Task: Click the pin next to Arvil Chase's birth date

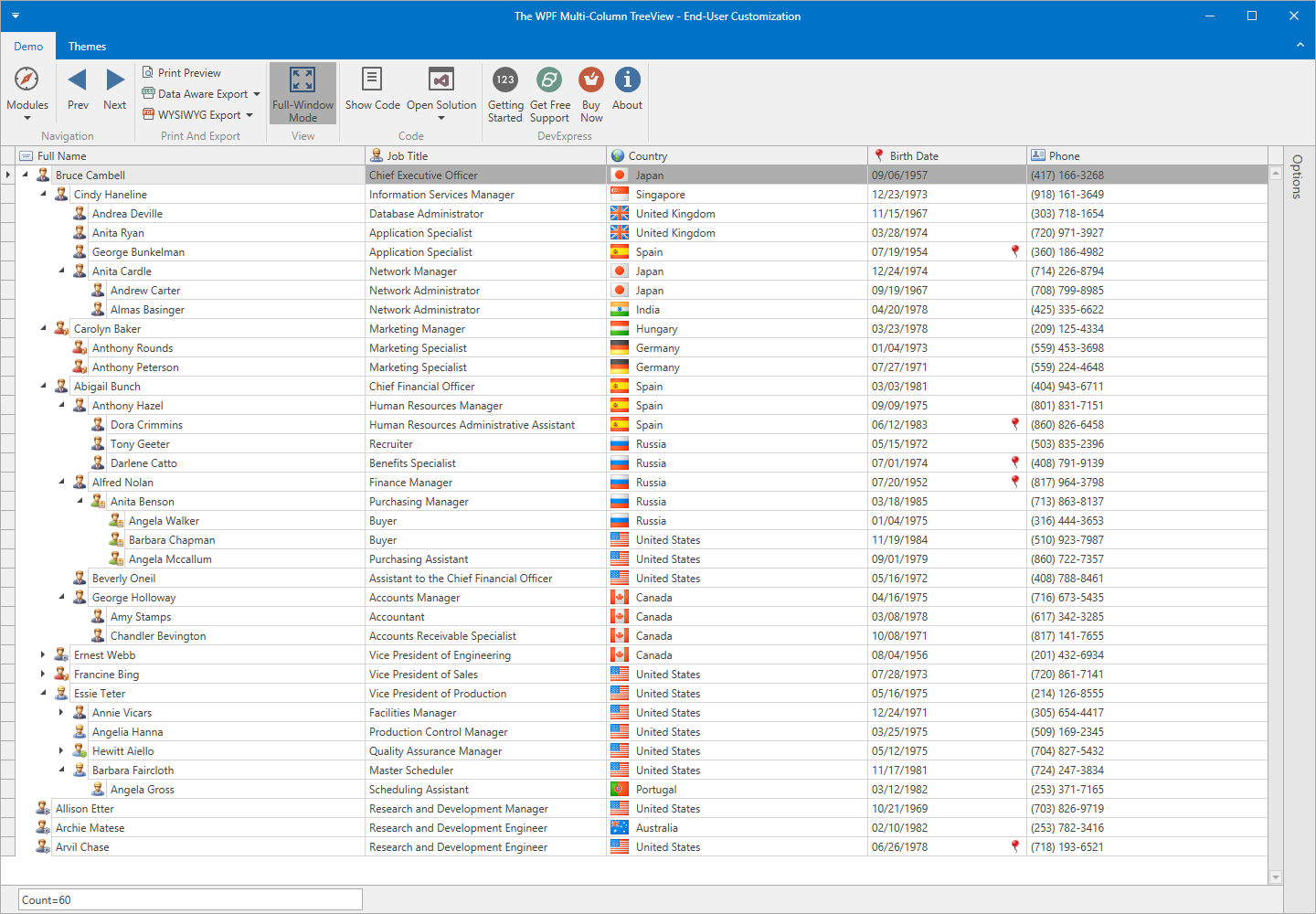Action: click(x=1014, y=846)
